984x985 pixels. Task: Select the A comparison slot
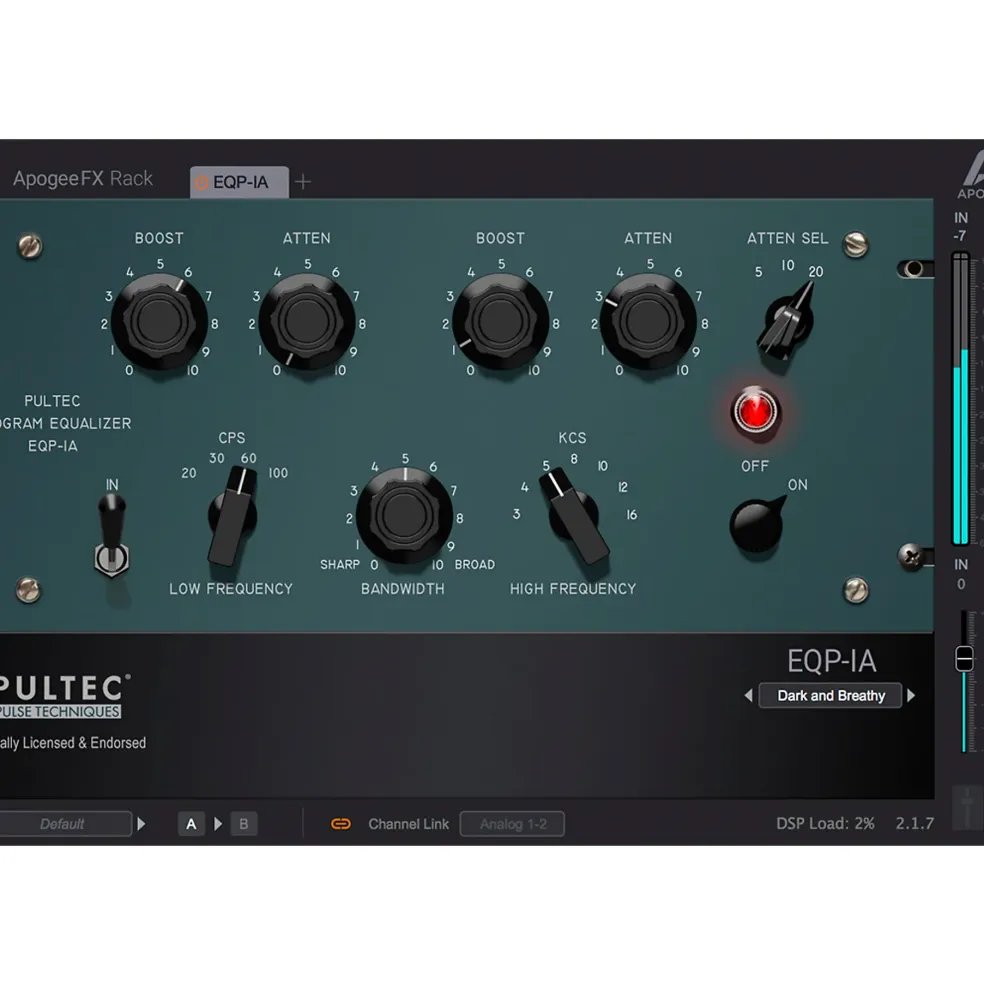[x=191, y=824]
